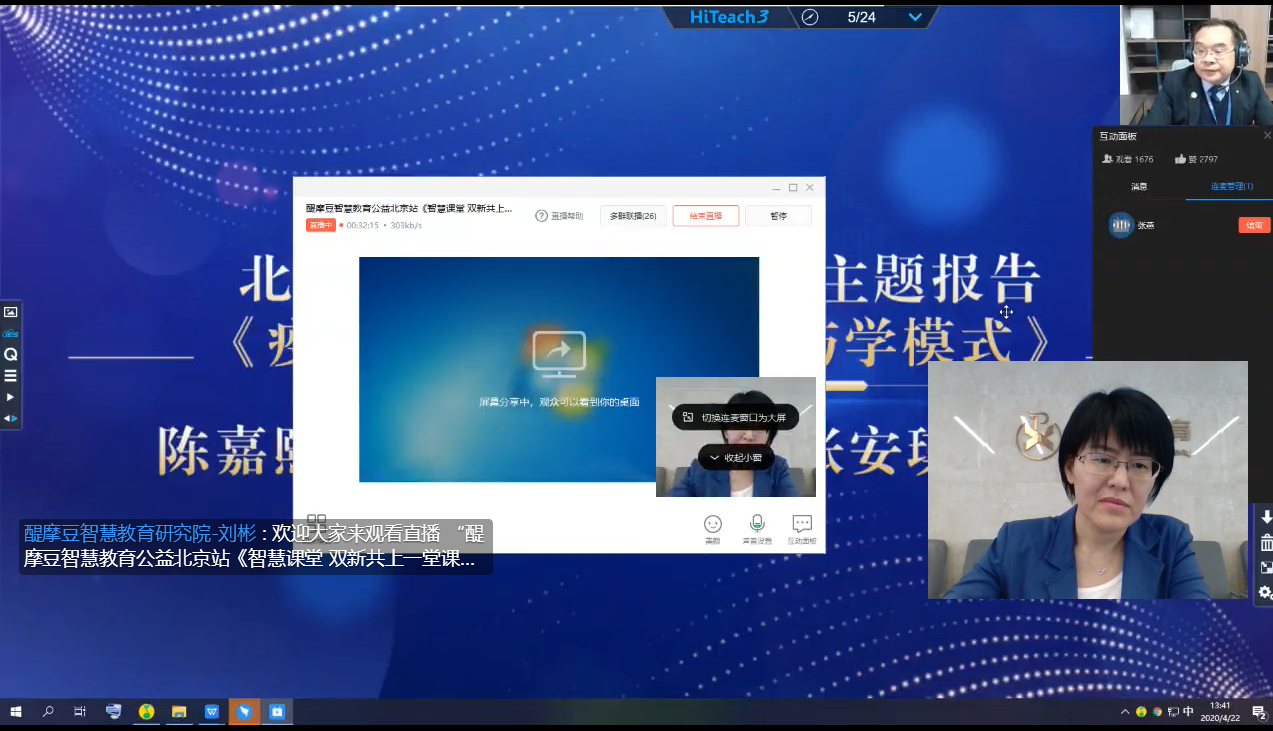Open the beauty filter smiley icon

tap(712, 525)
